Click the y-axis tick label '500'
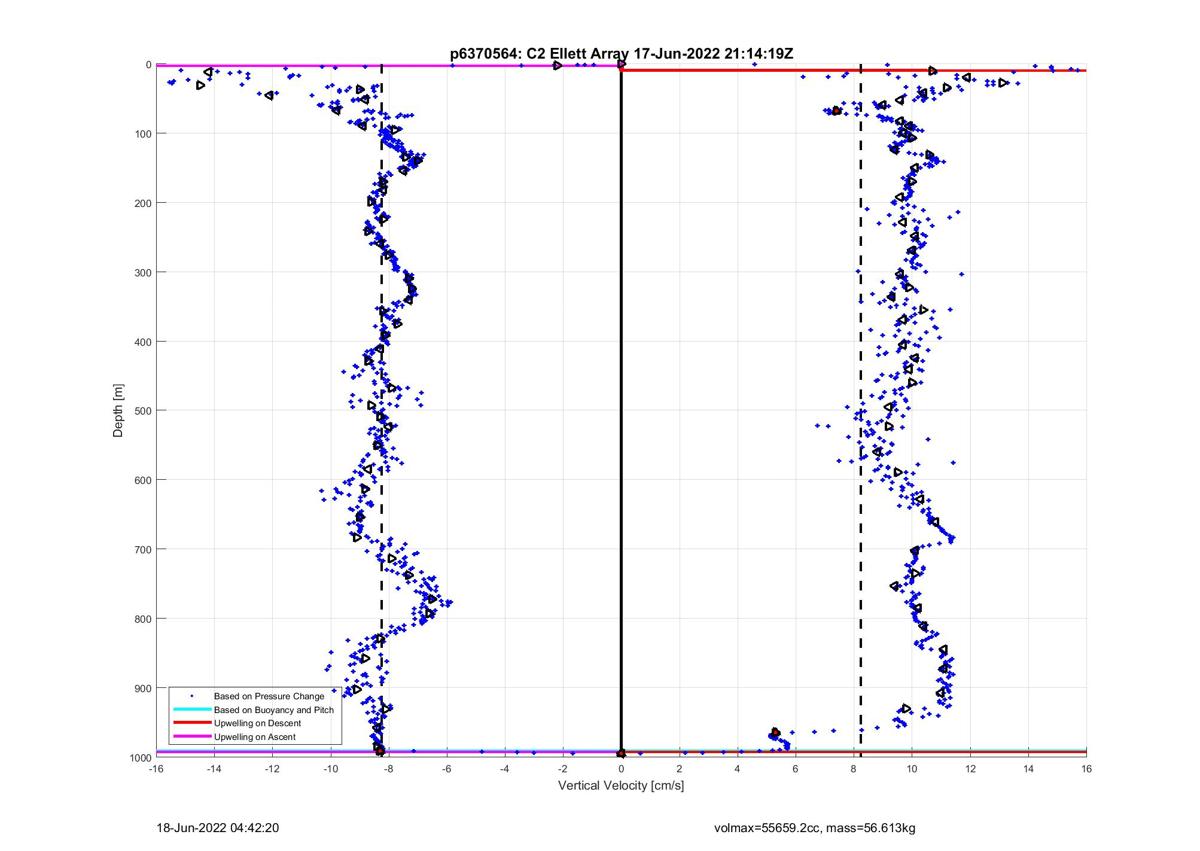This screenshot has height=851, width=1200. [x=142, y=411]
